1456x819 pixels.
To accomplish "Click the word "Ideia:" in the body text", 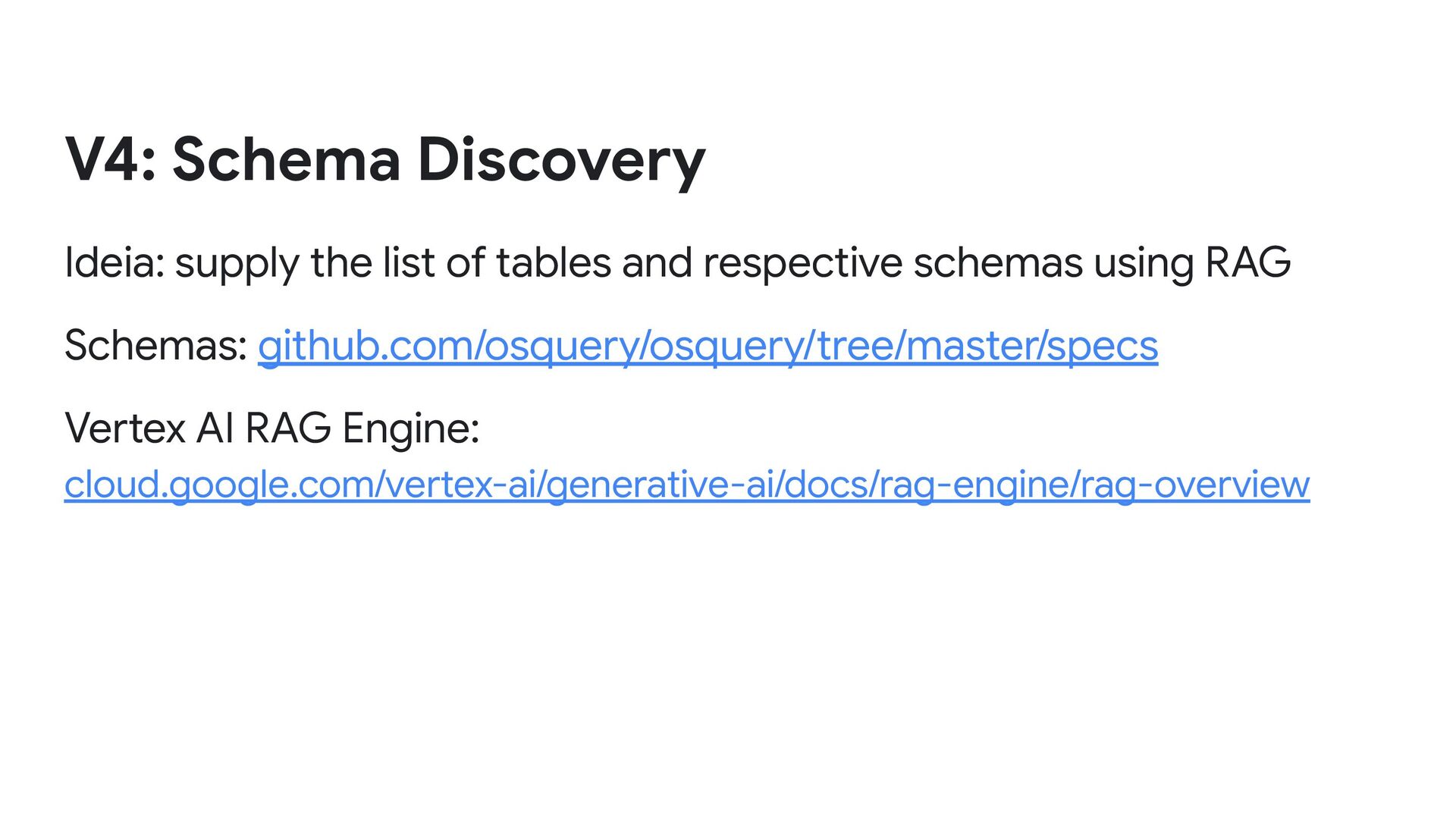I will tap(114, 263).
